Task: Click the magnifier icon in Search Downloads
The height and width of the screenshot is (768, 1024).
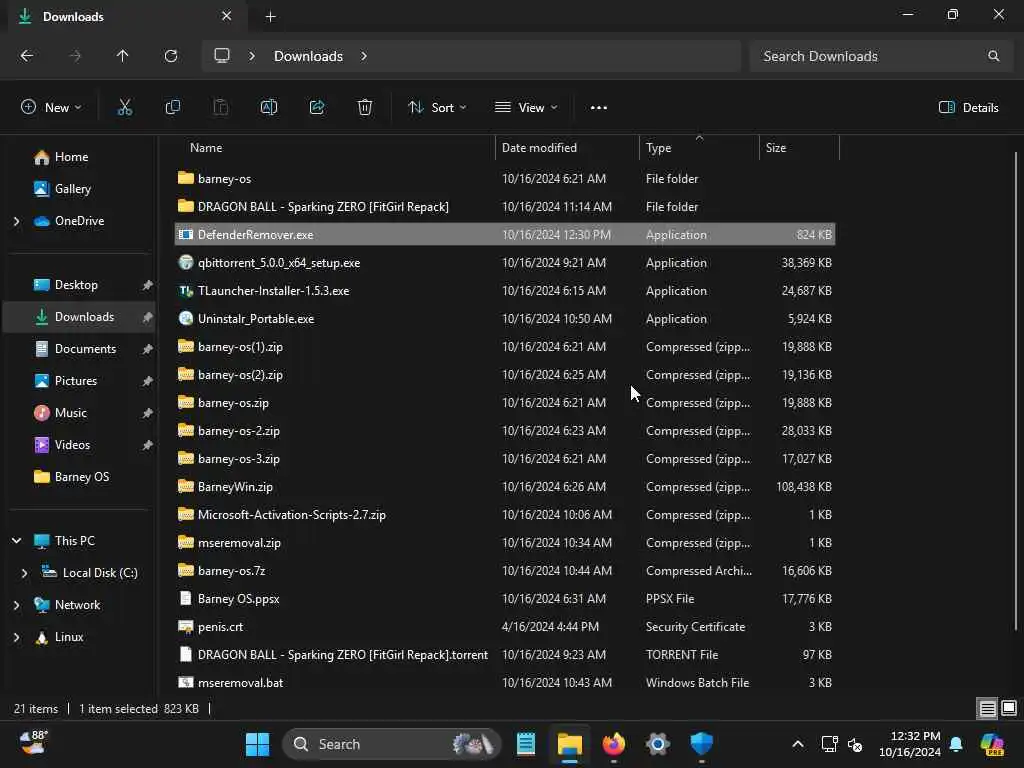Action: [x=993, y=56]
